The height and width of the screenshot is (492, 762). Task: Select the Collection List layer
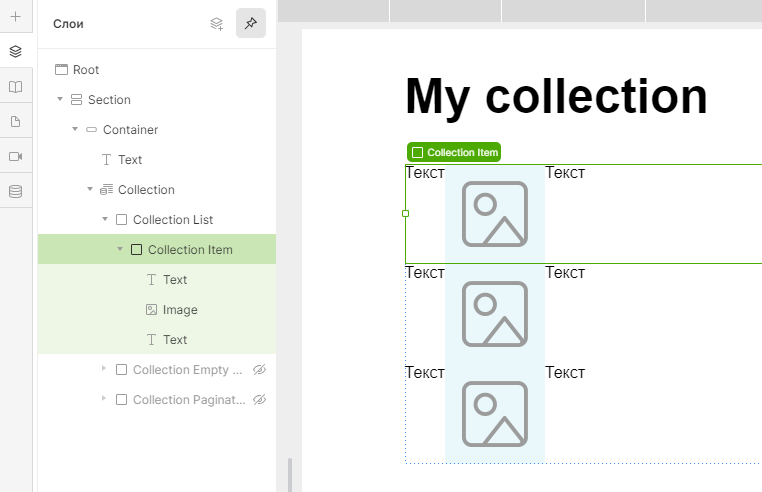point(157,220)
